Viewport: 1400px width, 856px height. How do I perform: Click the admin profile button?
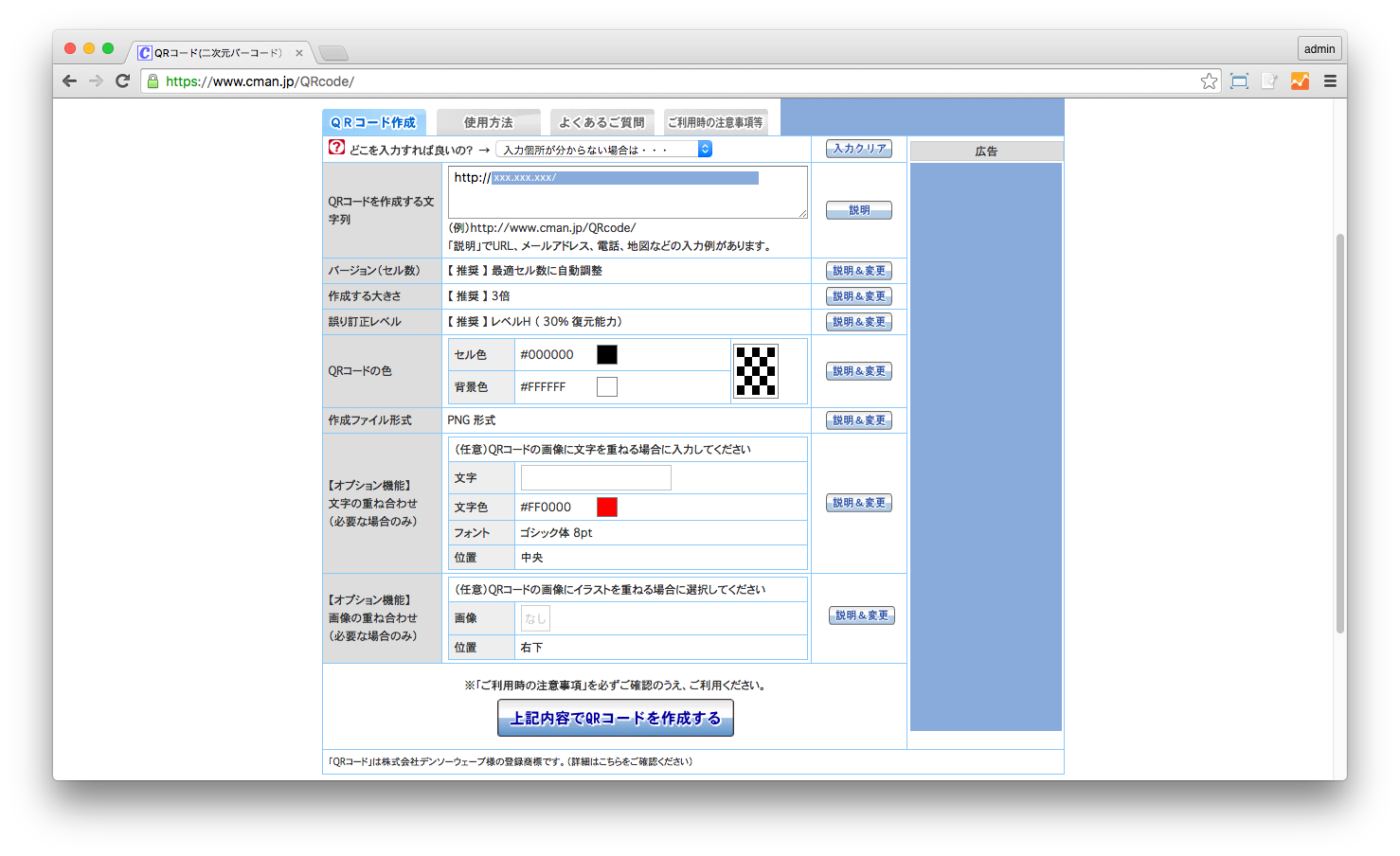(1319, 49)
